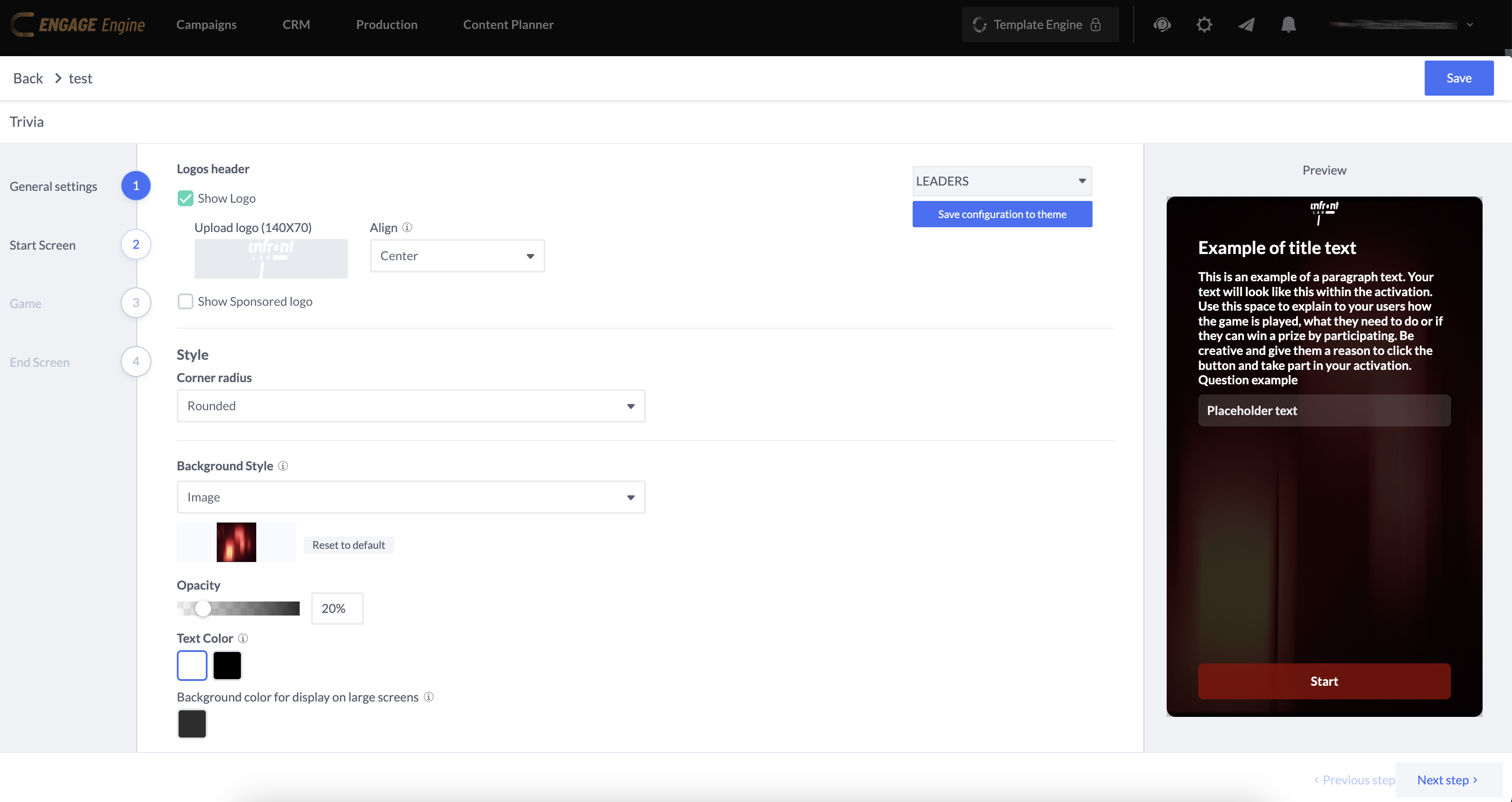Open the notifications bell

(1288, 25)
